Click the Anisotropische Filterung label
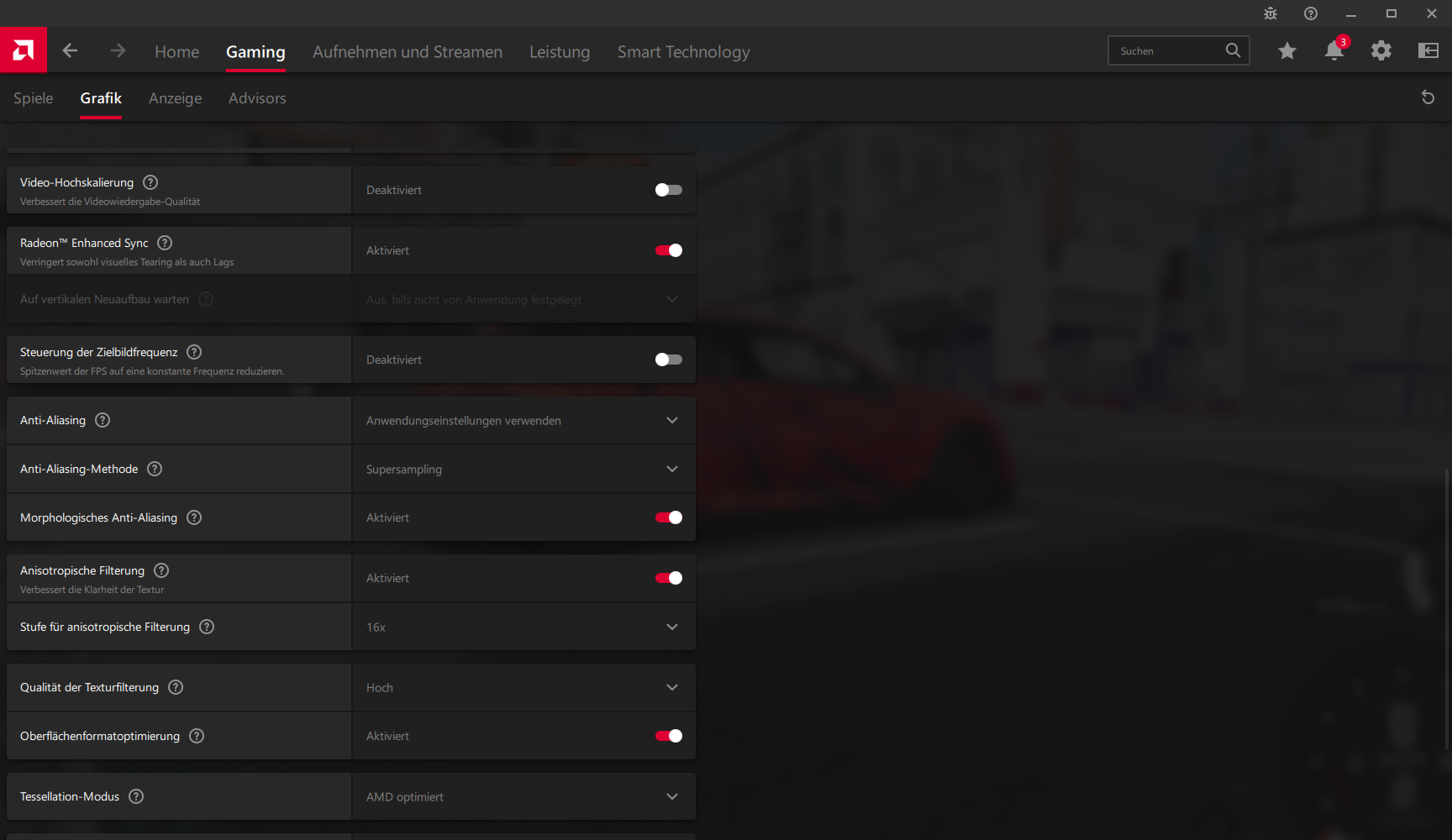The height and width of the screenshot is (840, 1452). pyautogui.click(x=82, y=570)
